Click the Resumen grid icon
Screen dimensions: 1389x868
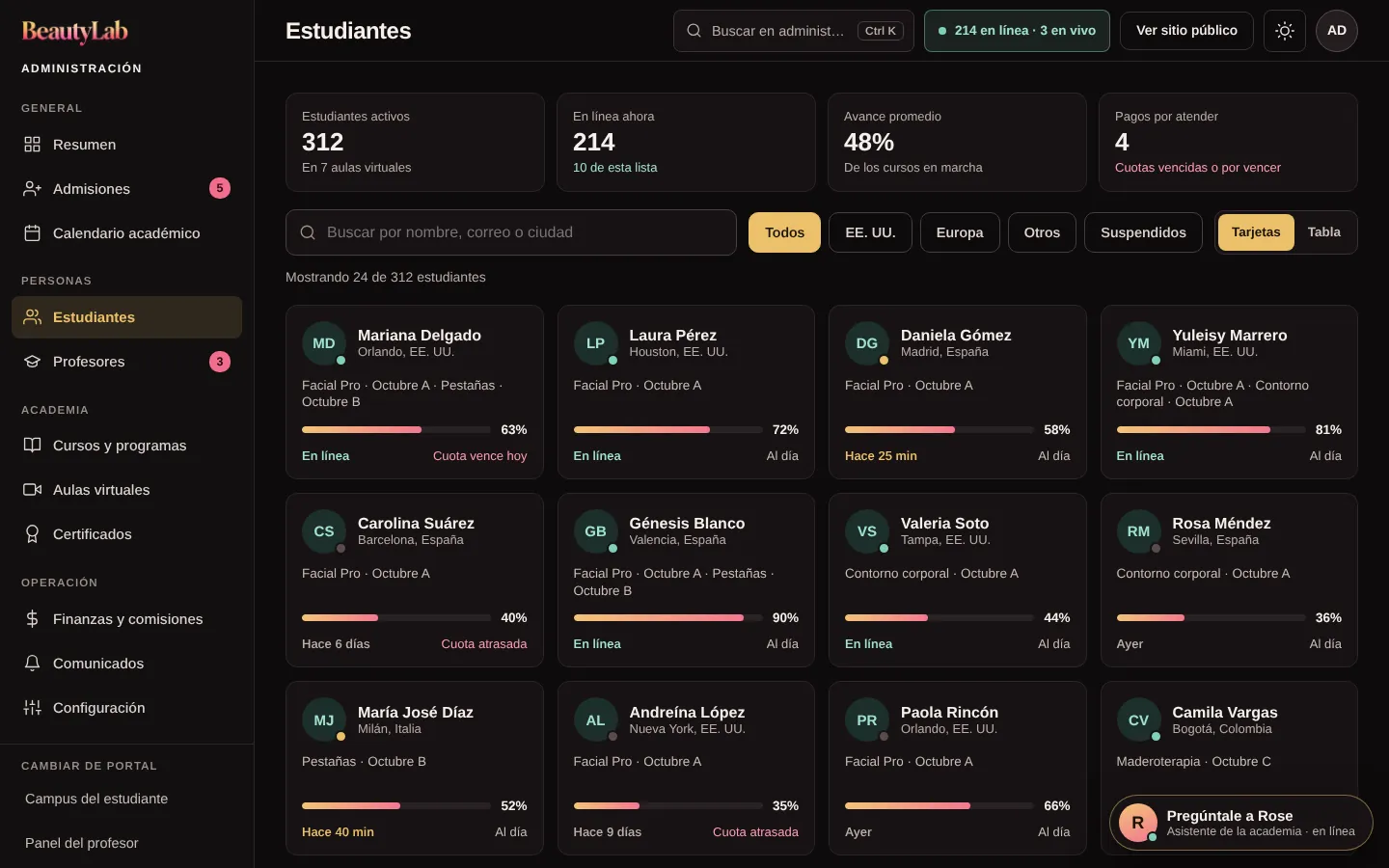[x=32, y=145]
